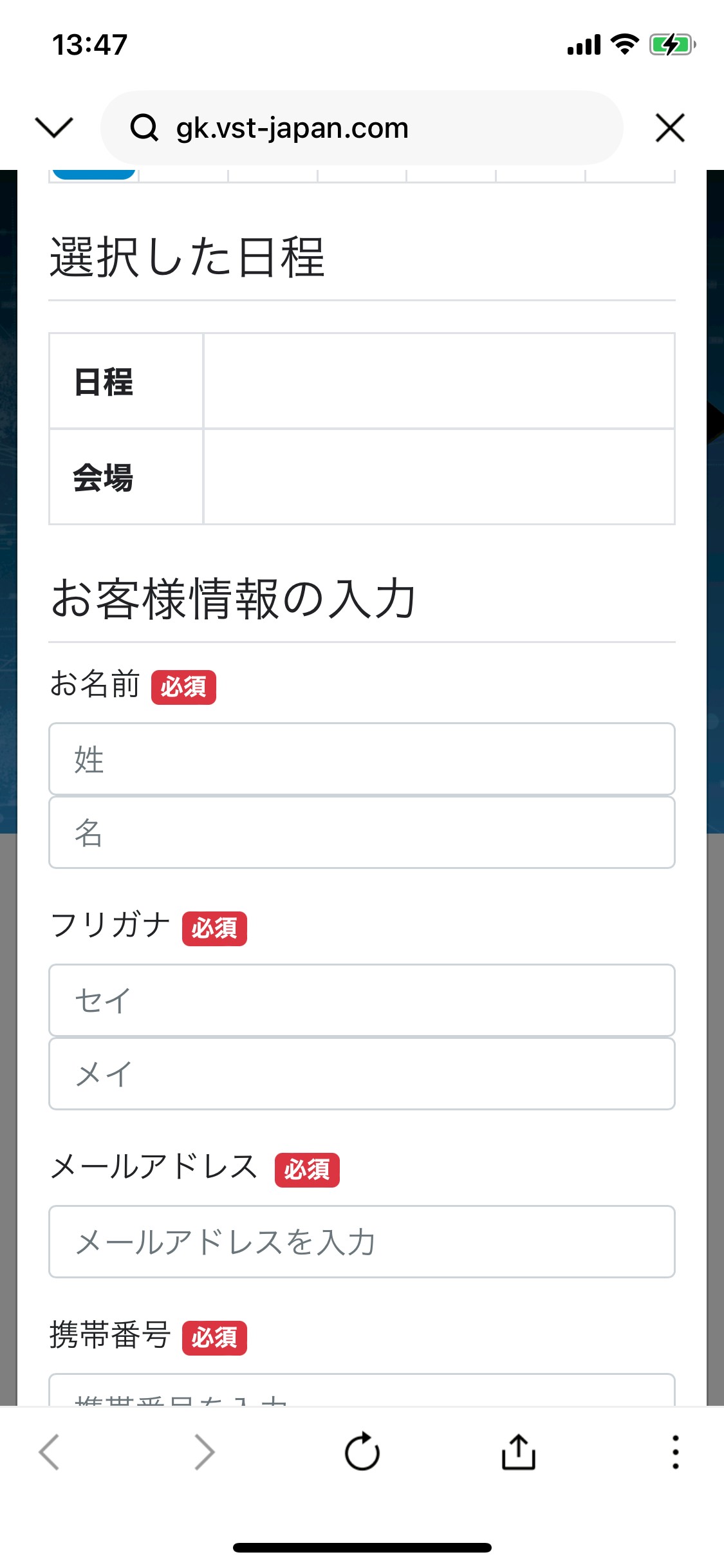Image resolution: width=724 pixels, height=1568 pixels.
Task: Click the 必須 badge next to お名前
Action: click(184, 687)
